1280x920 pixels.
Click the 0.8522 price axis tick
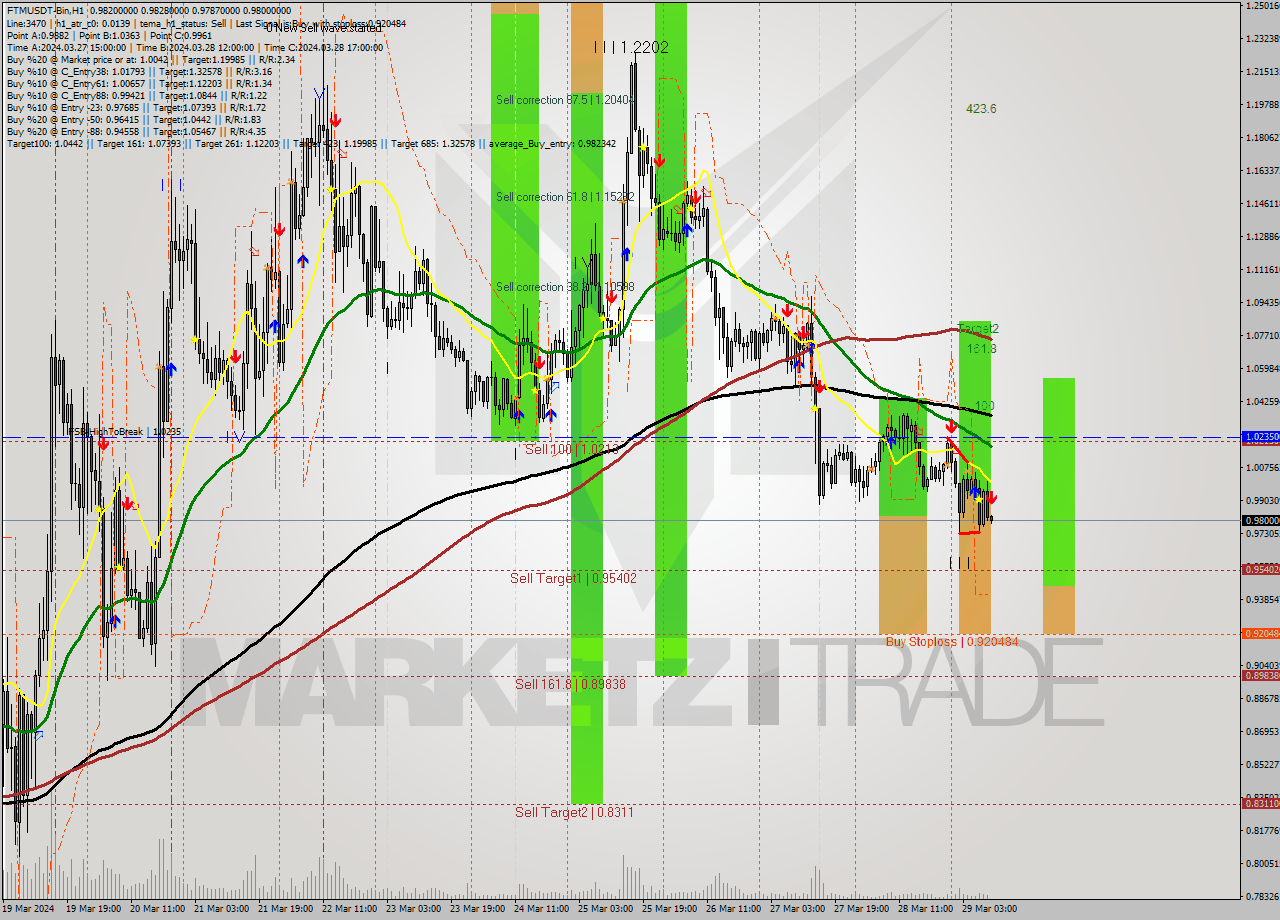point(1262,765)
